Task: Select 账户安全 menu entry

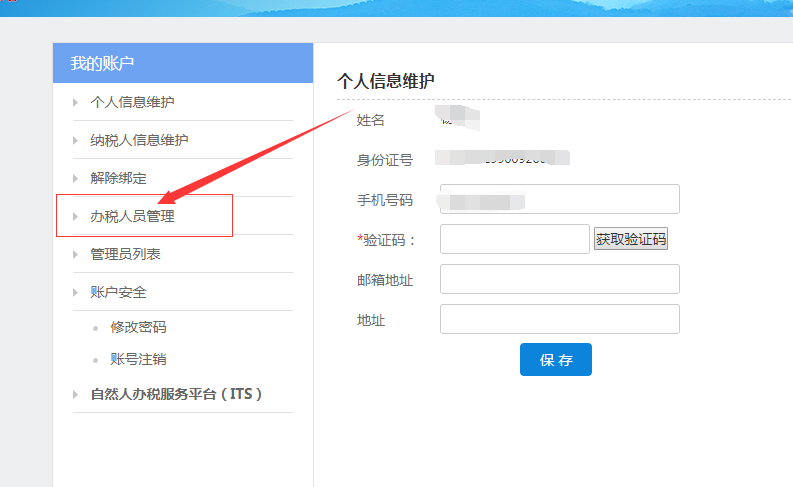Action: point(118,292)
